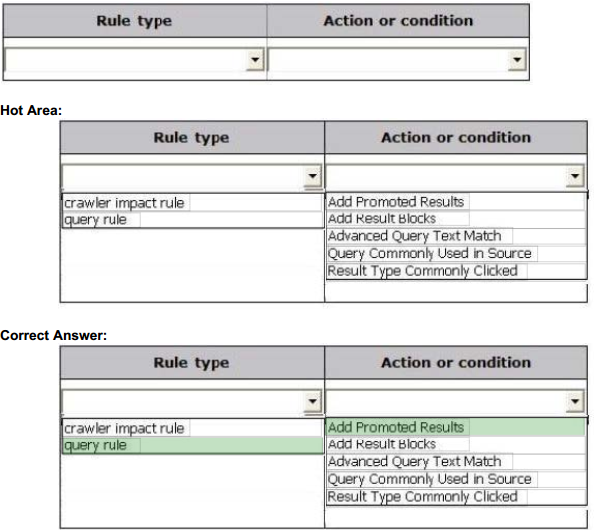Select 'query rule' in Hot Area list
The image size is (594, 530).
coord(192,220)
